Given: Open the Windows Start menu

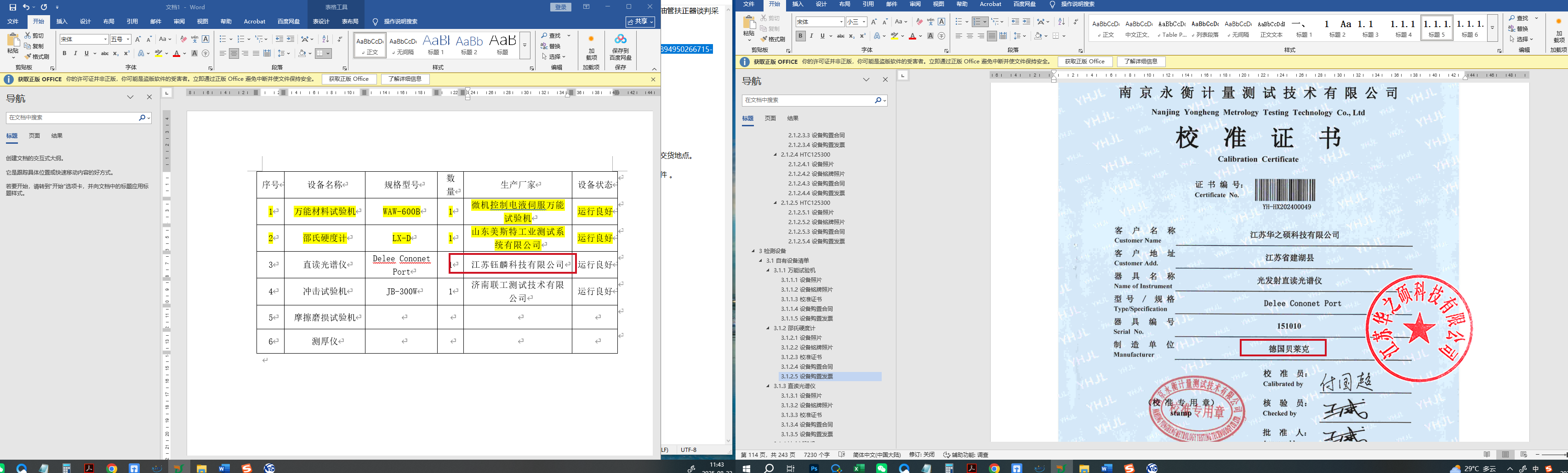Looking at the screenshot, I should [746, 468].
